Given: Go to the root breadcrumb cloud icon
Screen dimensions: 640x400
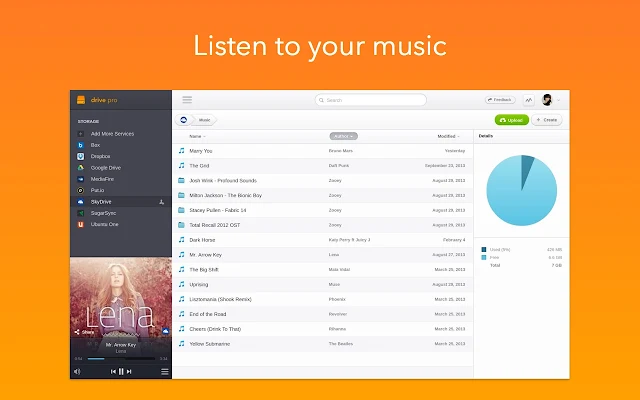Looking at the screenshot, I should [184, 120].
